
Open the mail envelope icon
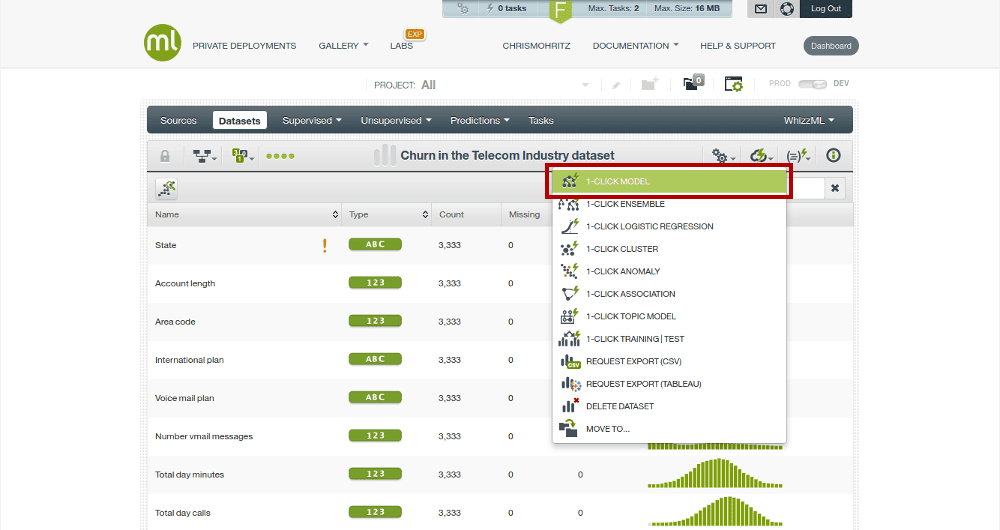click(x=760, y=9)
